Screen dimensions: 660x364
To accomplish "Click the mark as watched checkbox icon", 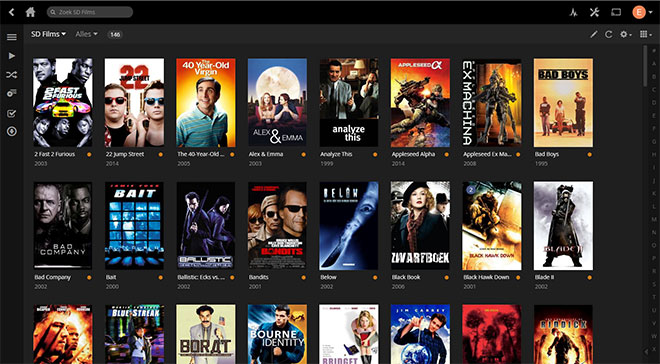I will coord(12,113).
